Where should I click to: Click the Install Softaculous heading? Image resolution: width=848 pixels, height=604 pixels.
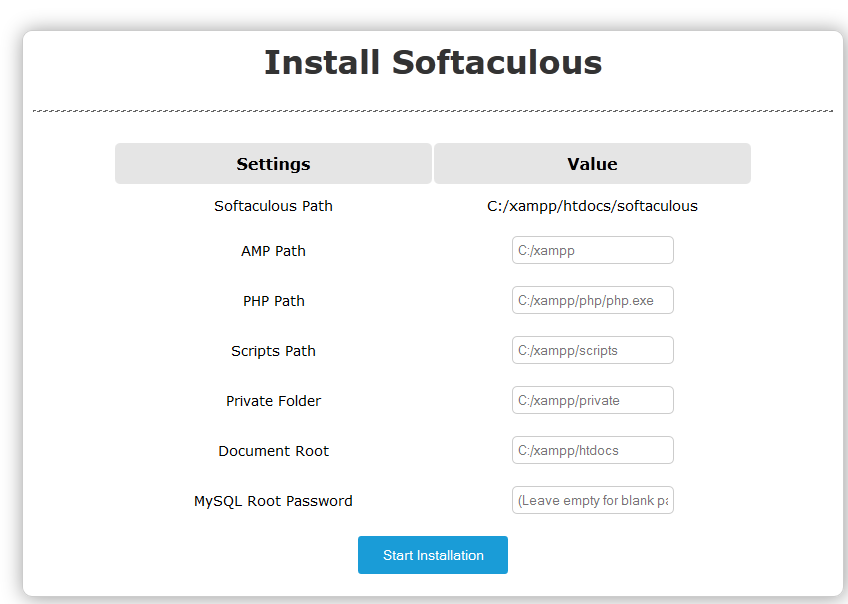click(x=433, y=62)
